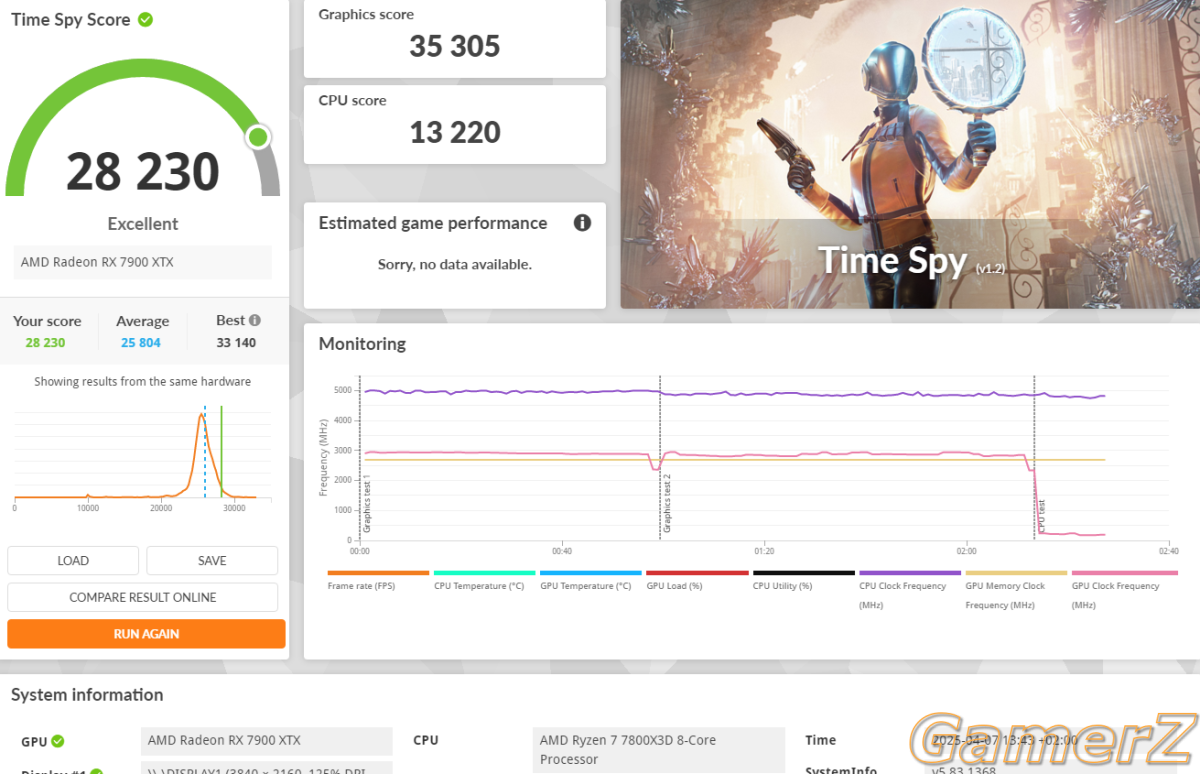Screen dimensions: 1200x774
Task: Click the purple CPU clock frequency line in Monitoring
Action: [735, 394]
